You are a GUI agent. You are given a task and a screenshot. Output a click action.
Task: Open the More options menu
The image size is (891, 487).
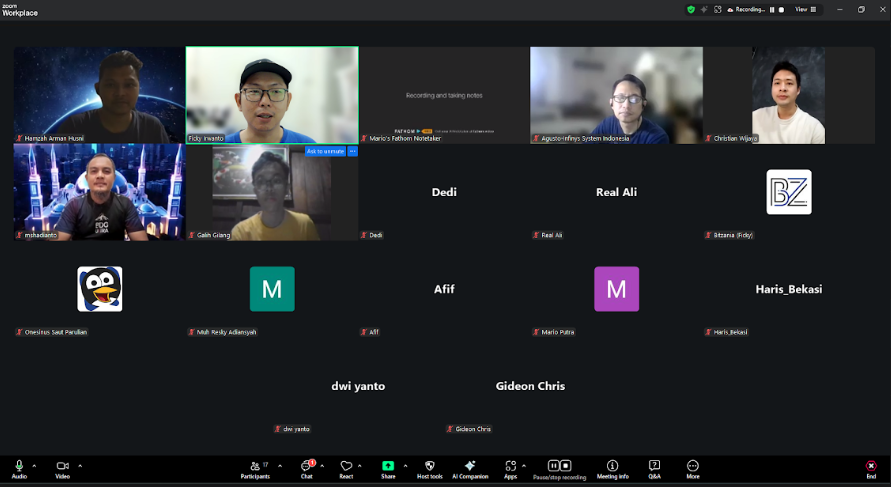[692, 467]
